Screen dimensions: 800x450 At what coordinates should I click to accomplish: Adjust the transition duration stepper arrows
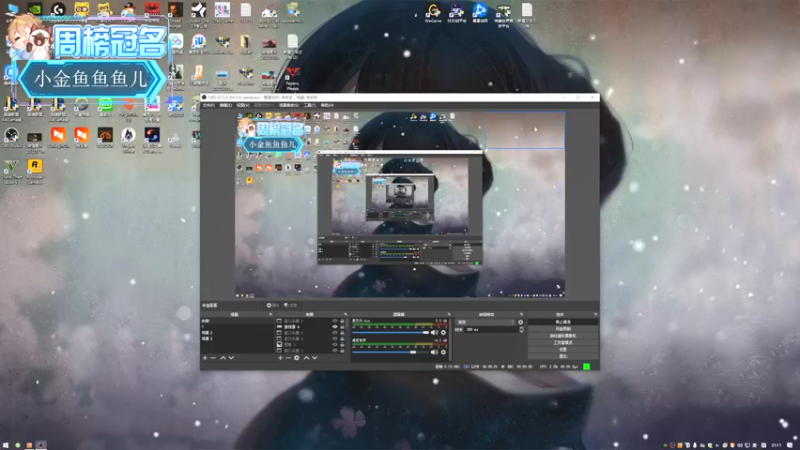(x=521, y=330)
